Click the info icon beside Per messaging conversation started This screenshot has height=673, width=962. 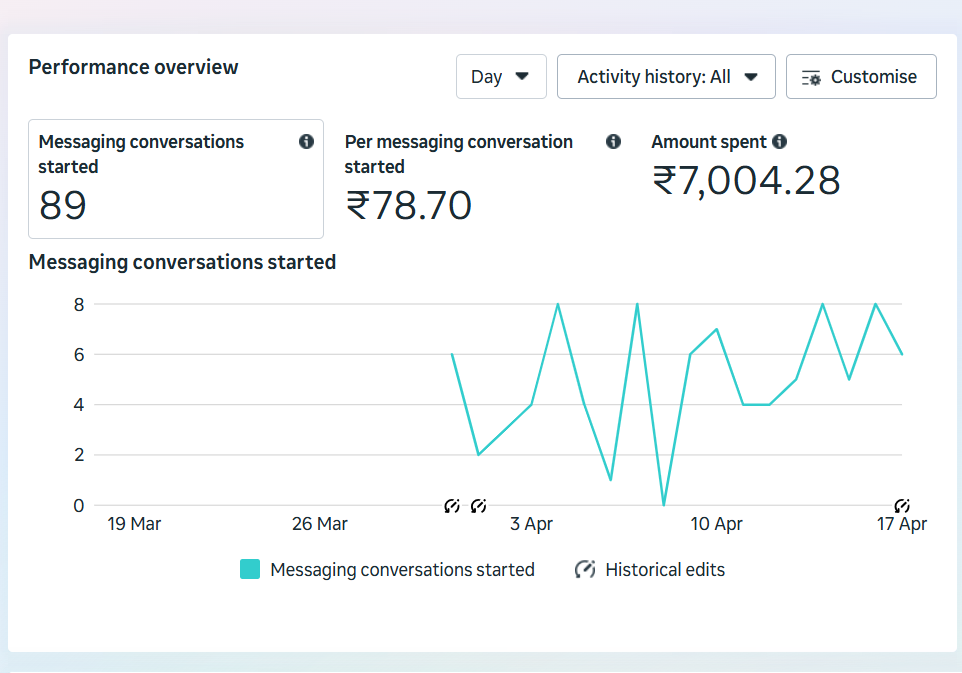tap(612, 142)
